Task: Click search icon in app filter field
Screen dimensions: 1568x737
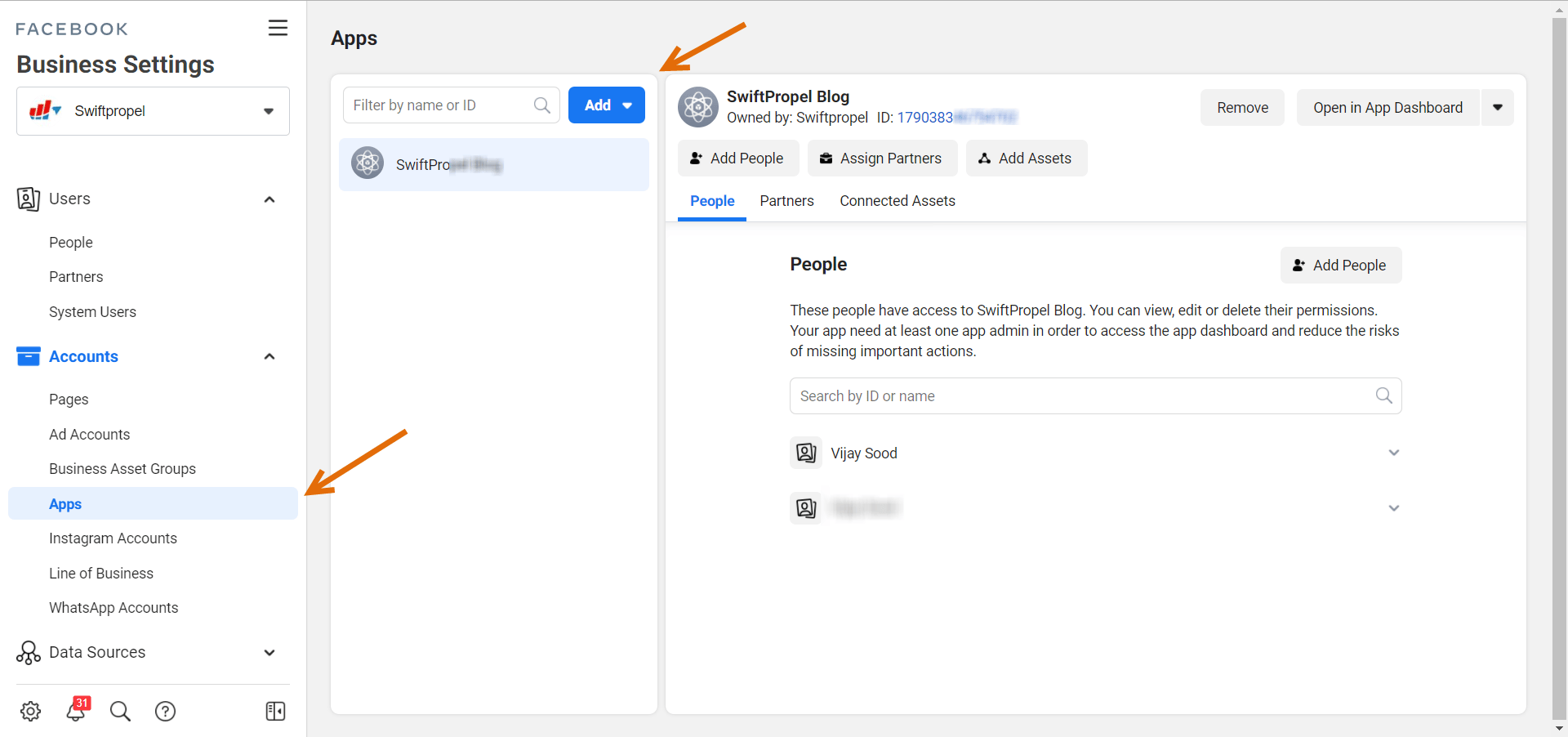Action: click(x=541, y=105)
